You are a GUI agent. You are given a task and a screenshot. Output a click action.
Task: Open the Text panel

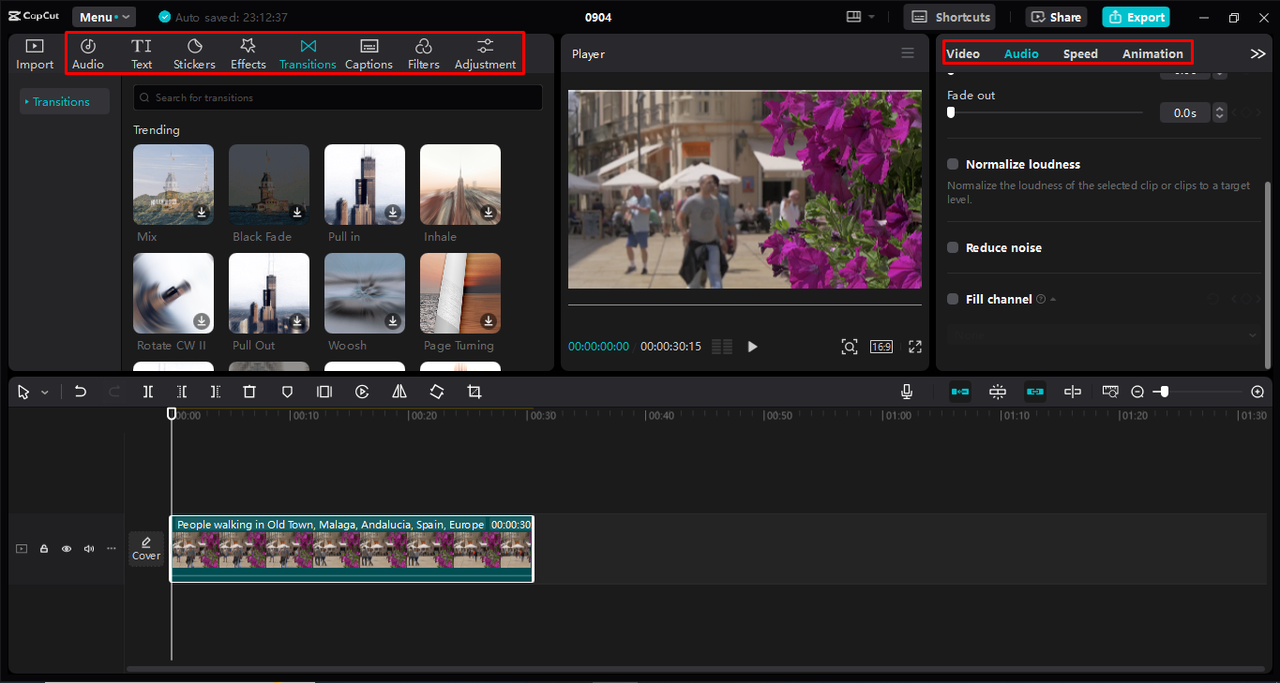142,54
